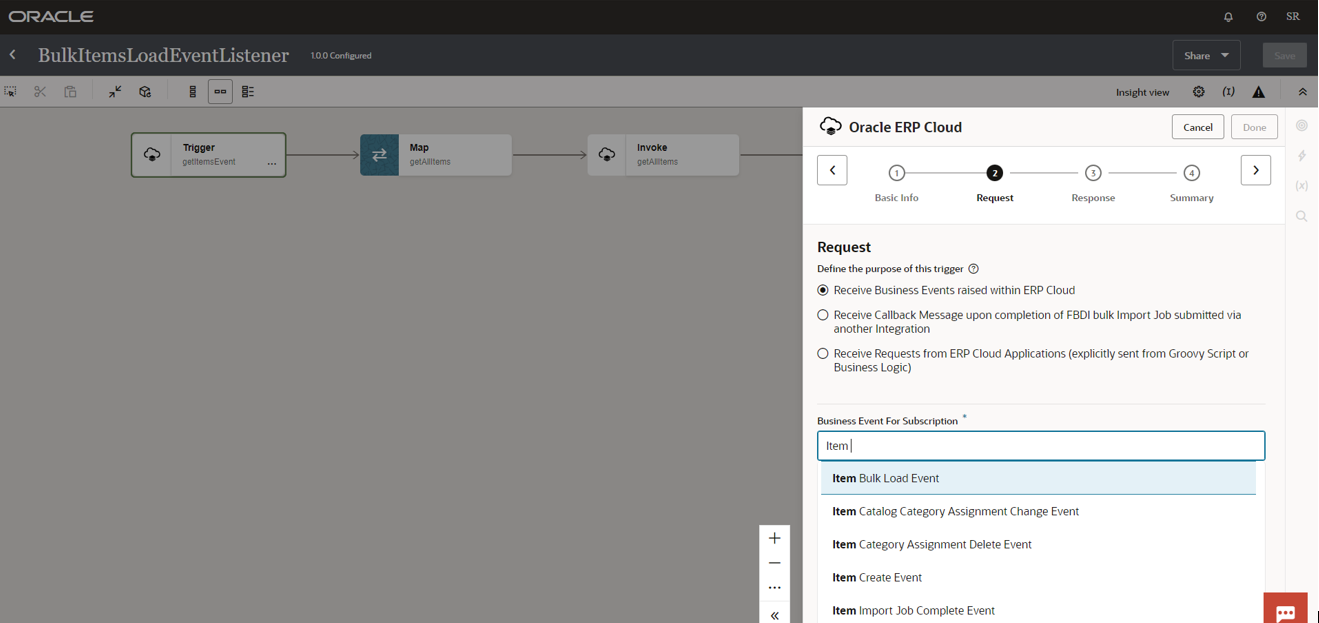Go to the Basic Info wizard step

896,173
